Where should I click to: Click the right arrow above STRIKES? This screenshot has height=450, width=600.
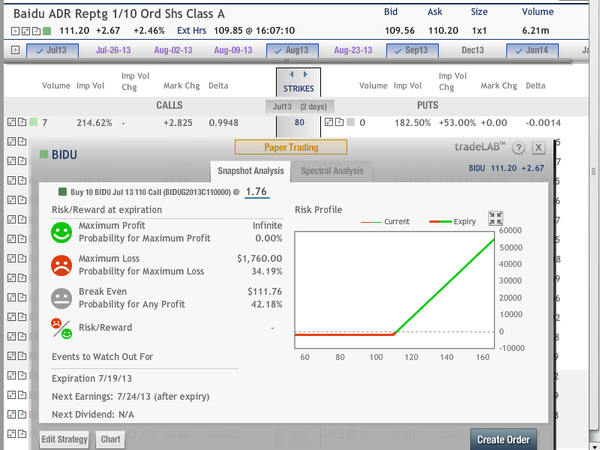305,74
